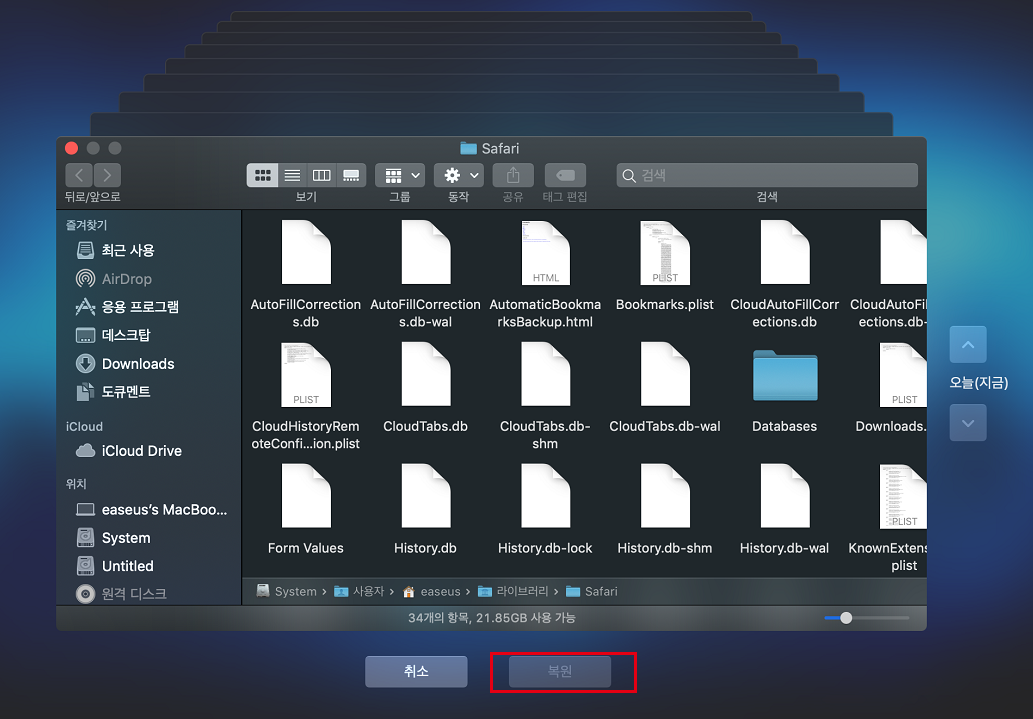Jump to the next backup with the down arrow

pyautogui.click(x=967, y=423)
